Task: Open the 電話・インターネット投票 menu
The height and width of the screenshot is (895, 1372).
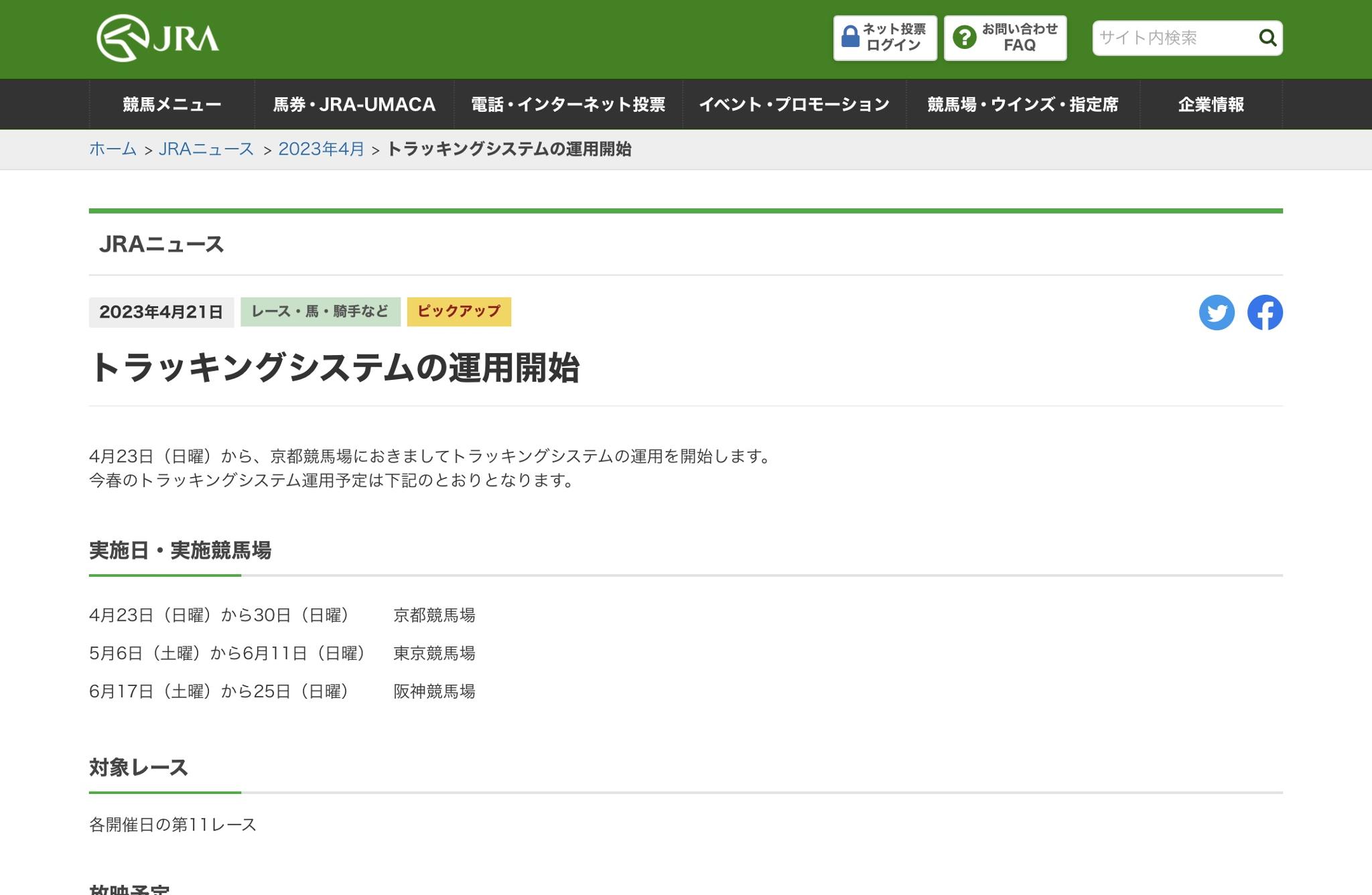Action: point(568,105)
